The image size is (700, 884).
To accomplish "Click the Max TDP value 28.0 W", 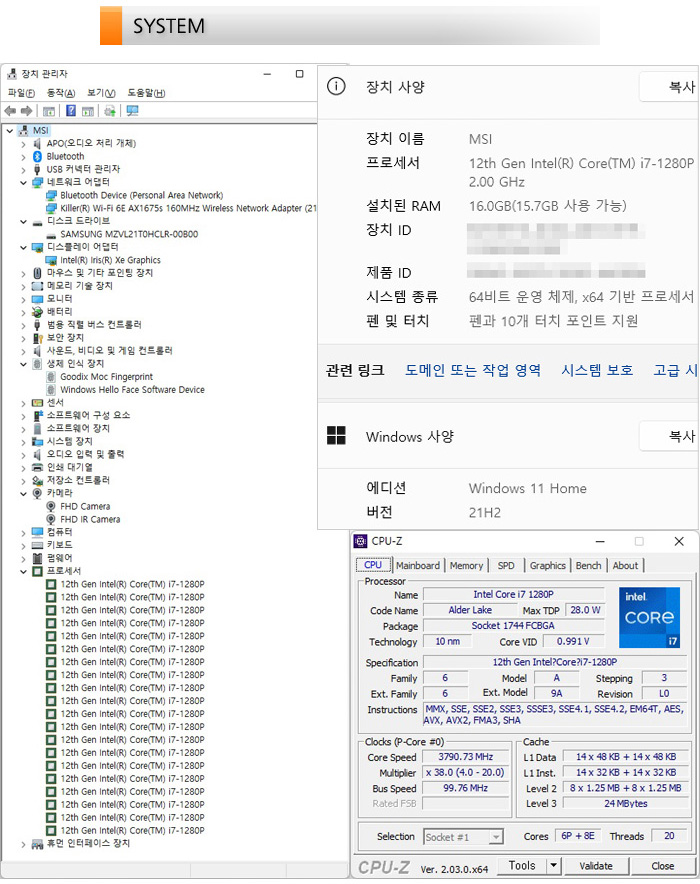I will click(586, 610).
